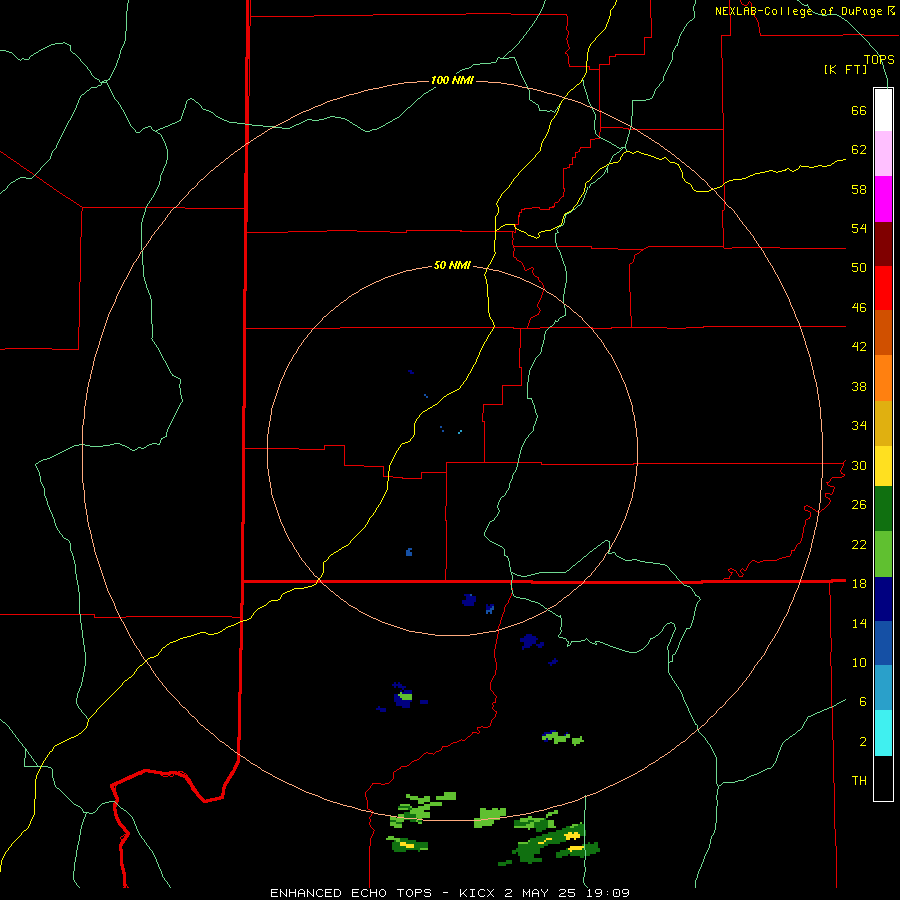Click the legend value 66
900x900 pixels.
(x=859, y=110)
